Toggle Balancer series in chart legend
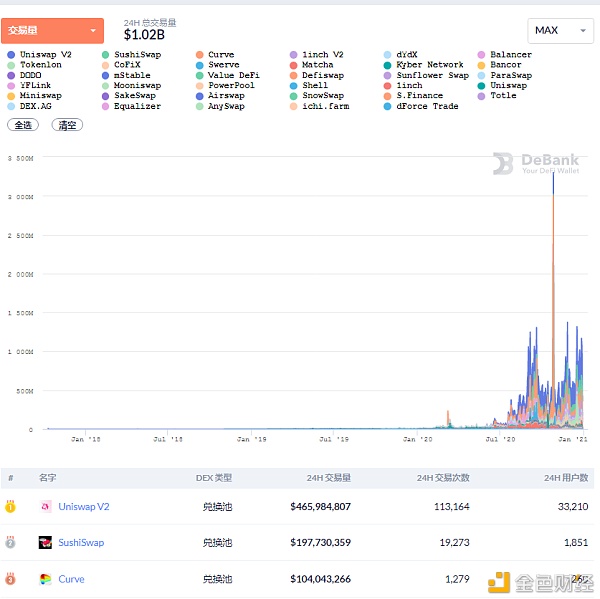600x599 pixels. coord(510,55)
